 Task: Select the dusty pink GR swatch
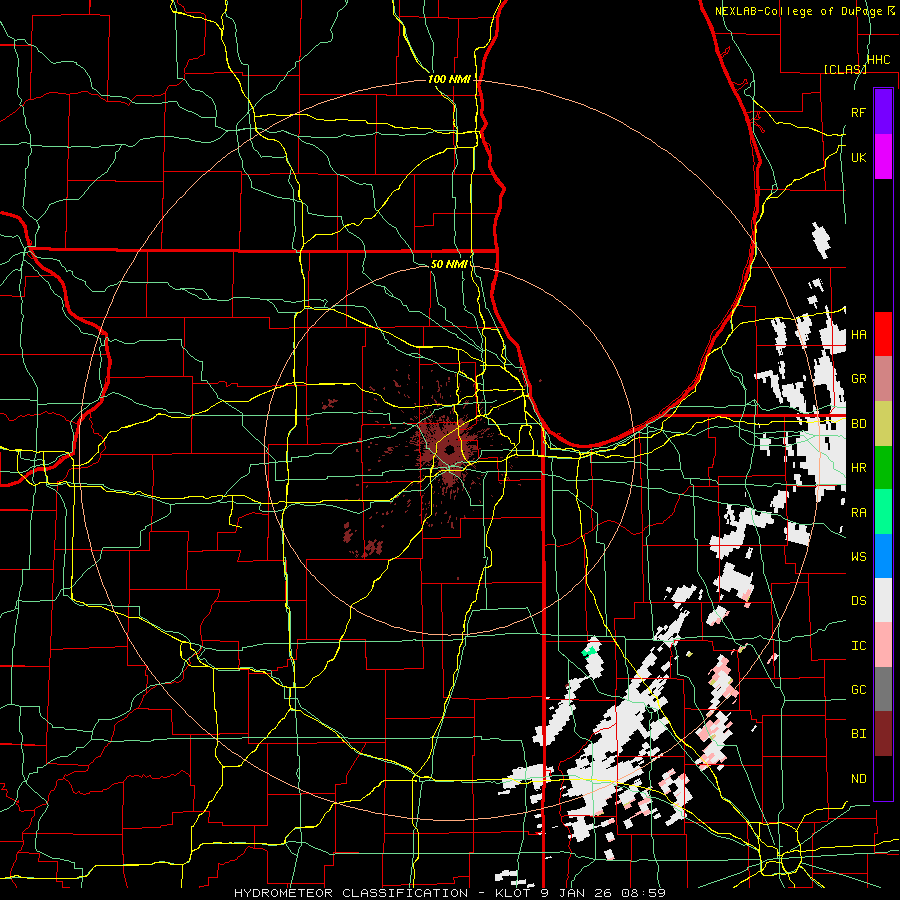[883, 379]
